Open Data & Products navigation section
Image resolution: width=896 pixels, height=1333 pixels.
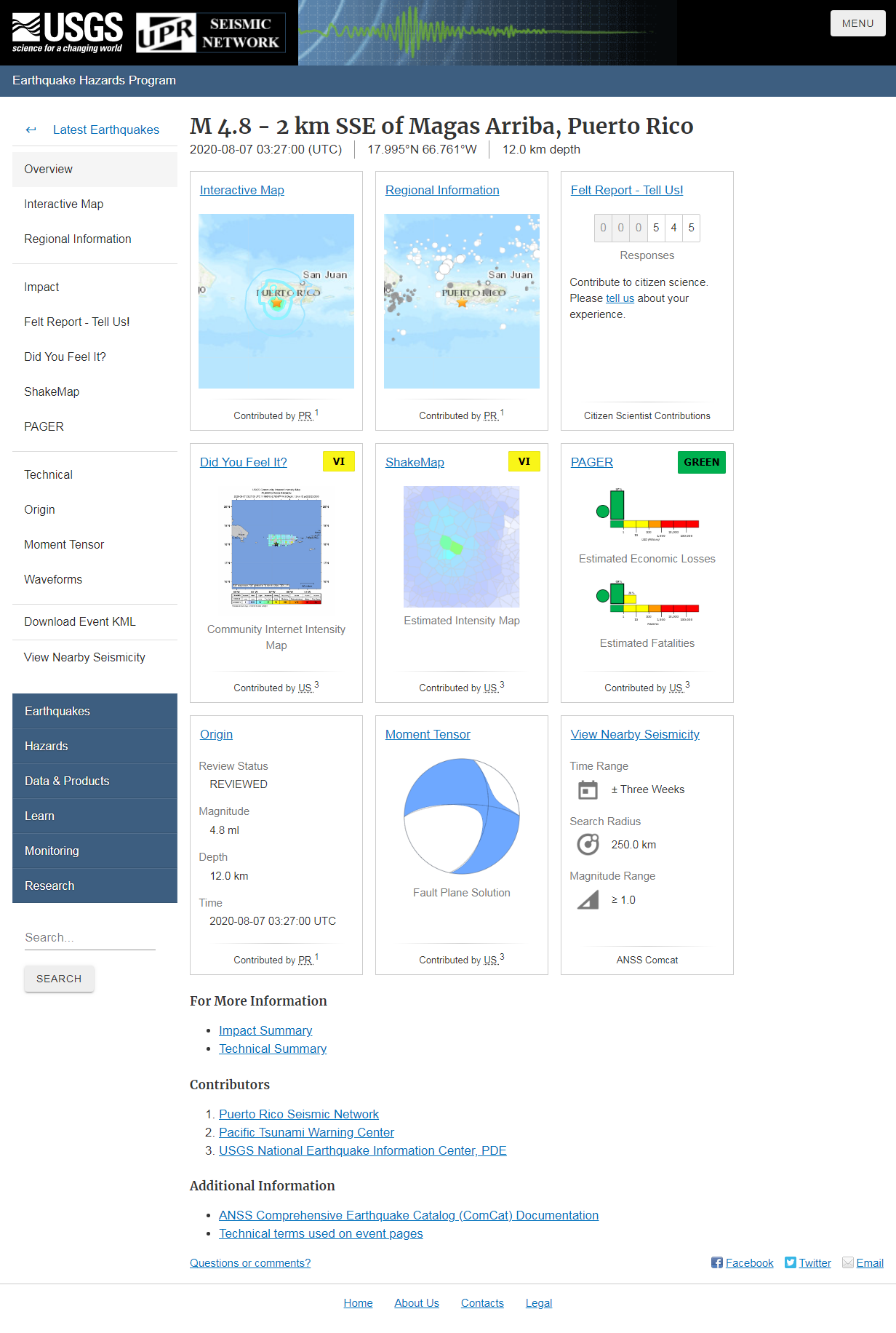pyautogui.click(x=95, y=781)
